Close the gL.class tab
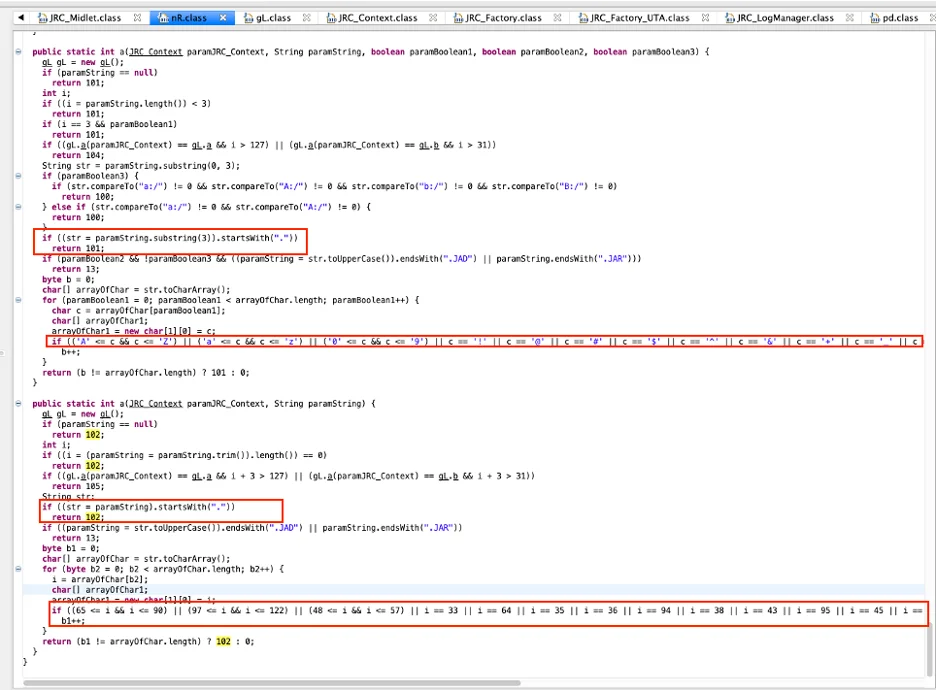The height and width of the screenshot is (690, 936). (304, 18)
